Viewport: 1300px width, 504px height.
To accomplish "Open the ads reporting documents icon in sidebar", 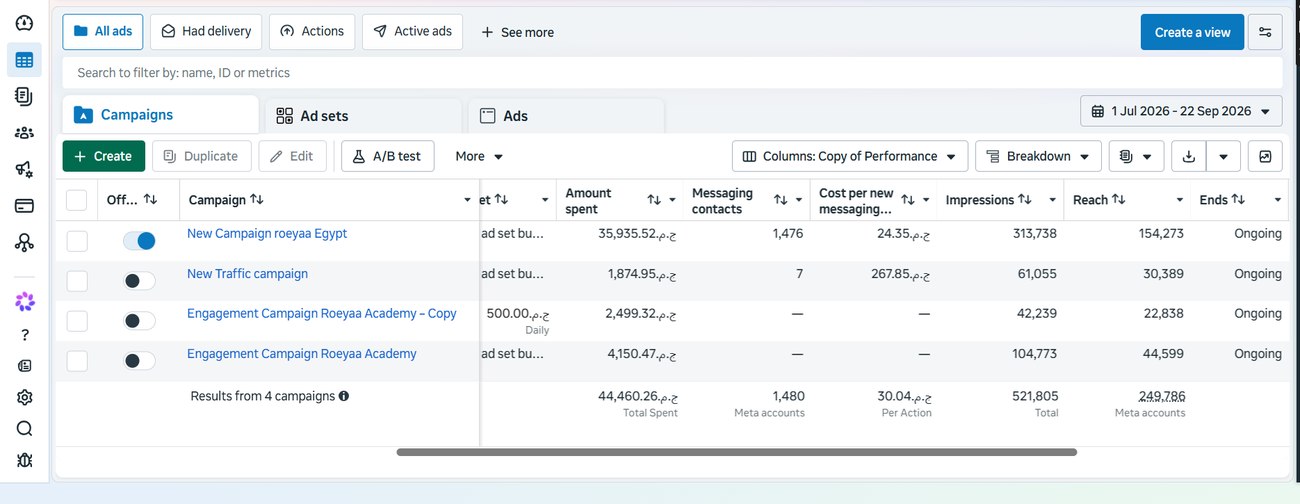I will click(x=24, y=96).
